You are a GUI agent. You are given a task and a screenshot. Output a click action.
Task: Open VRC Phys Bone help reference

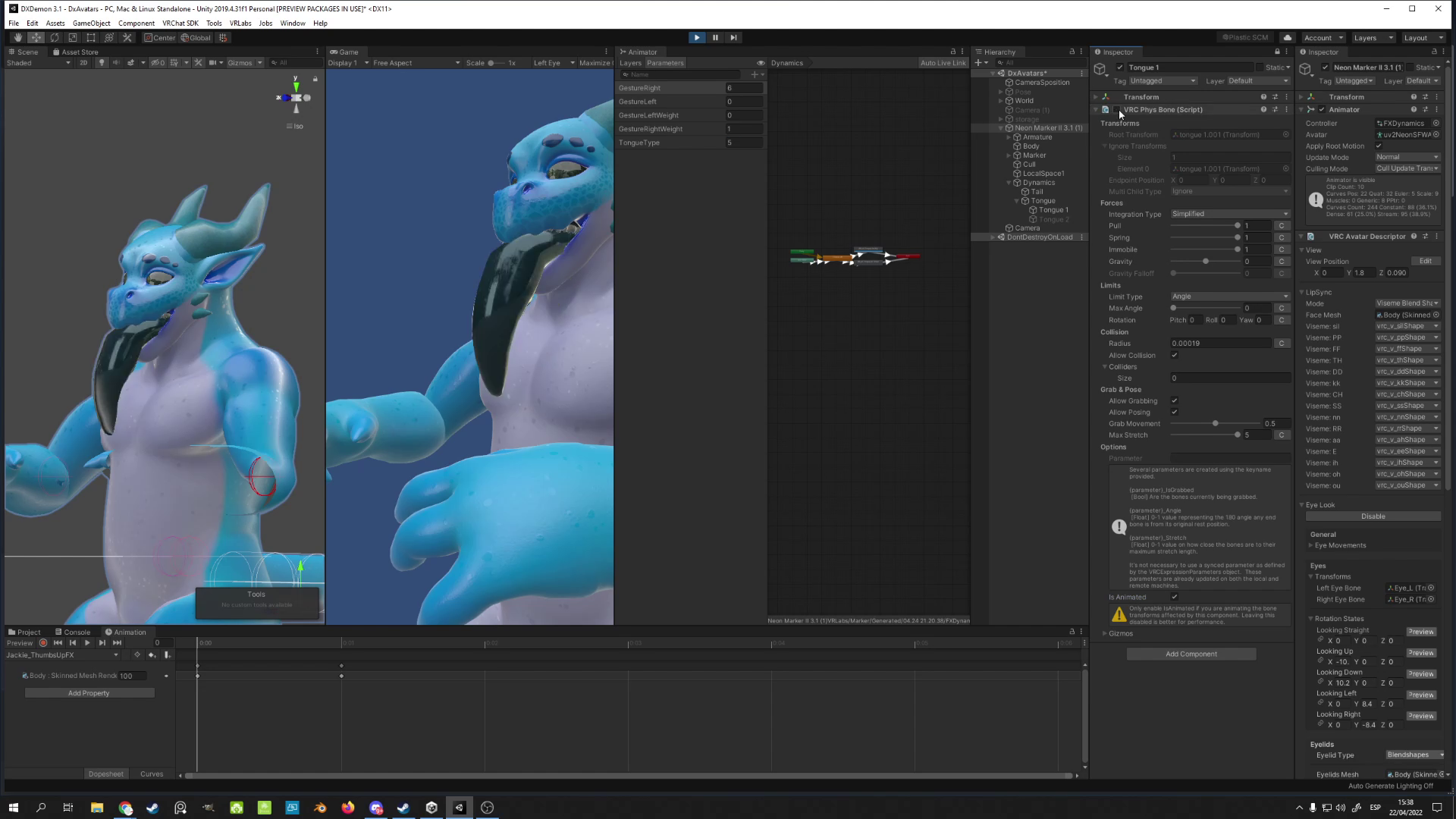[1263, 110]
